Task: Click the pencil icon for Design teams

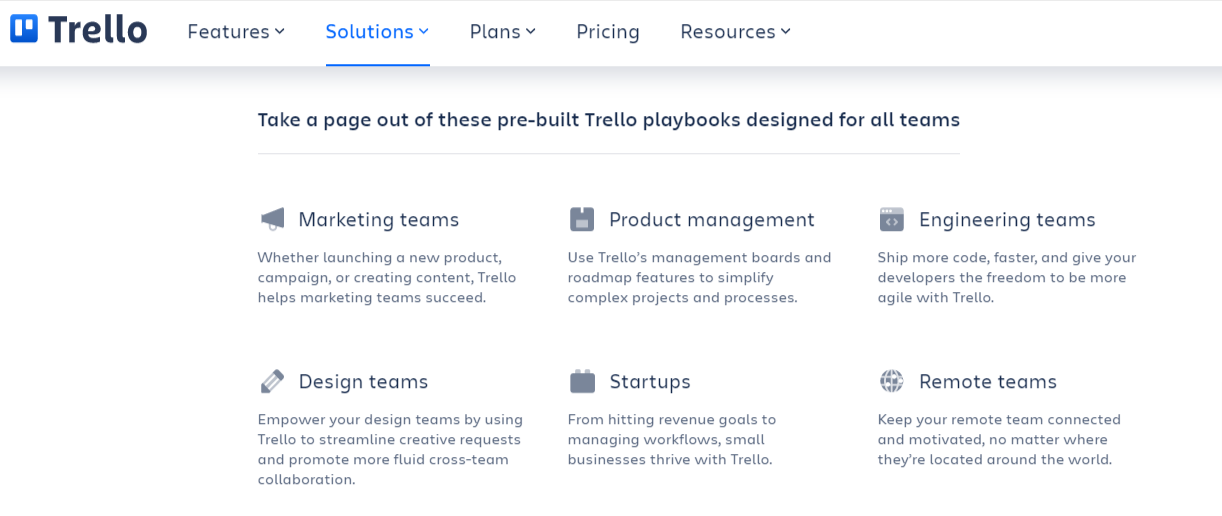Action: (272, 381)
